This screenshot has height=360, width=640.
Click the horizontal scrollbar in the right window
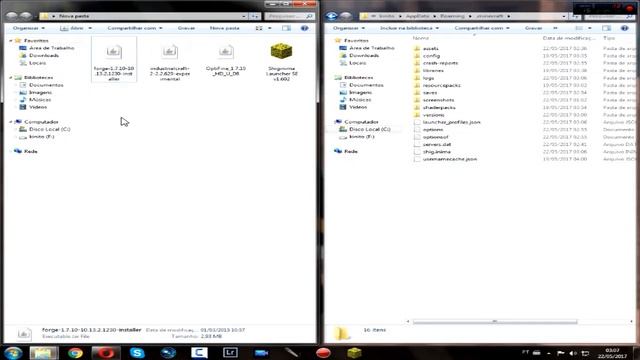pos(495,322)
